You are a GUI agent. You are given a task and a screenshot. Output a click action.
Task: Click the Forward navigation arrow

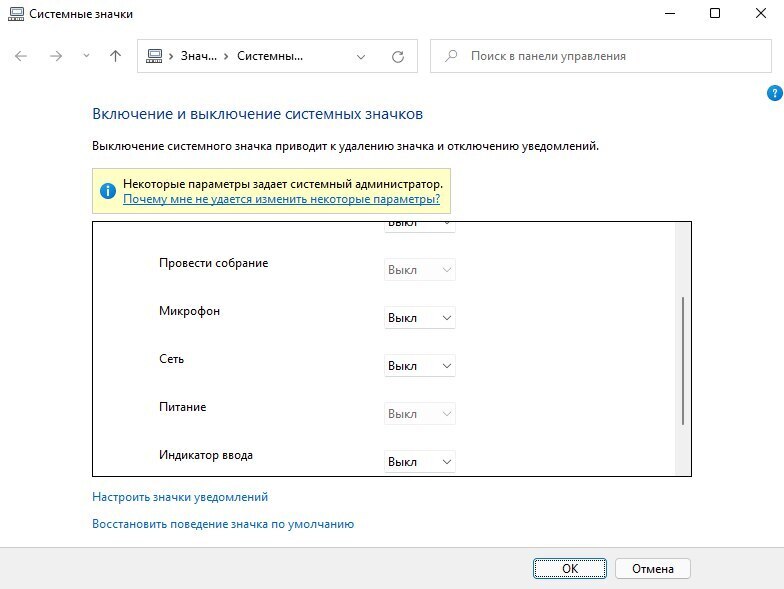pos(56,57)
